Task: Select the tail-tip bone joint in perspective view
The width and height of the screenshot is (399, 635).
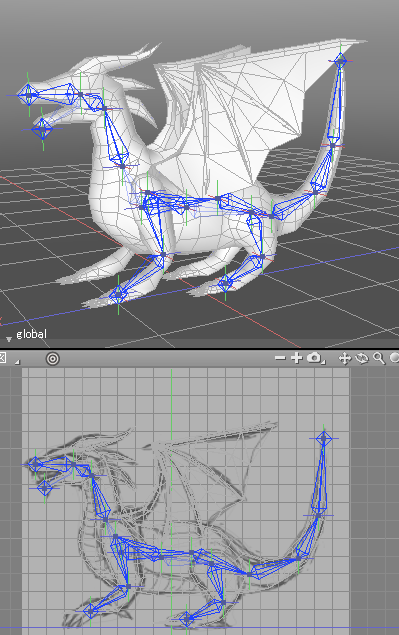Action: (341, 61)
